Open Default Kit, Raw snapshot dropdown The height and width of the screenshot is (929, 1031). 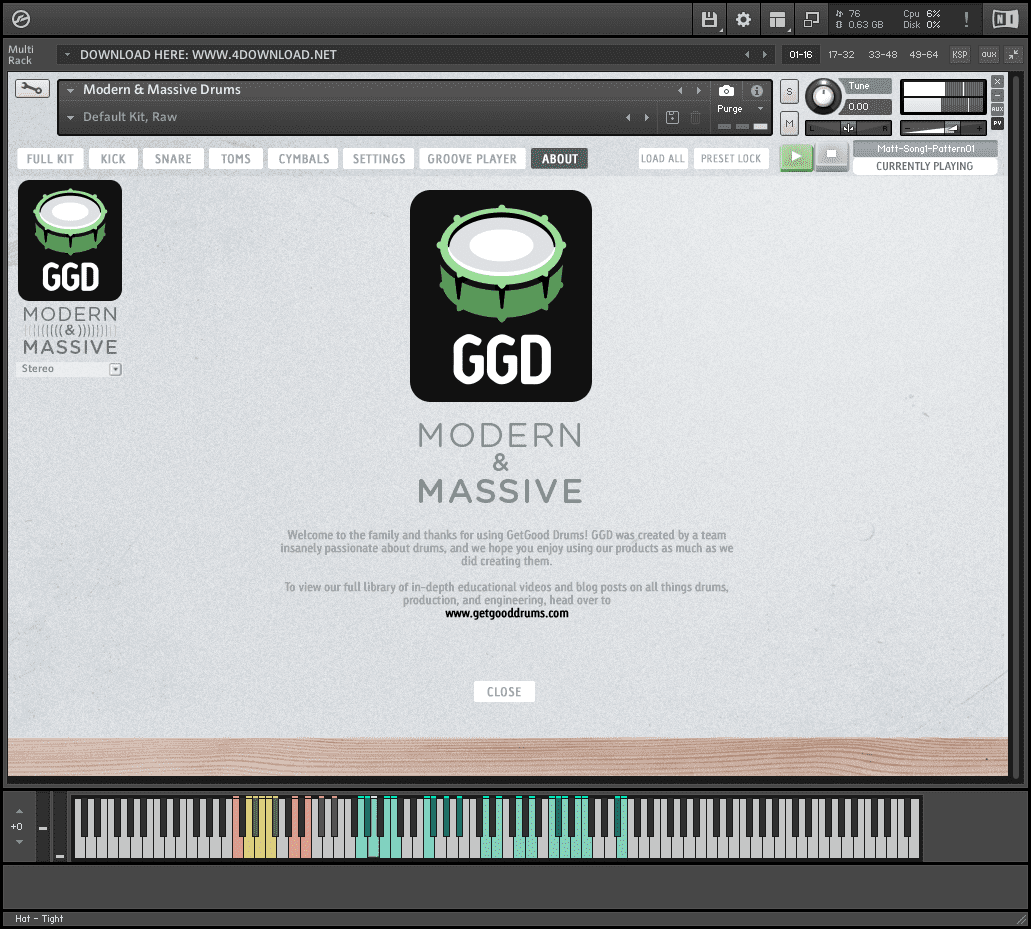70,117
